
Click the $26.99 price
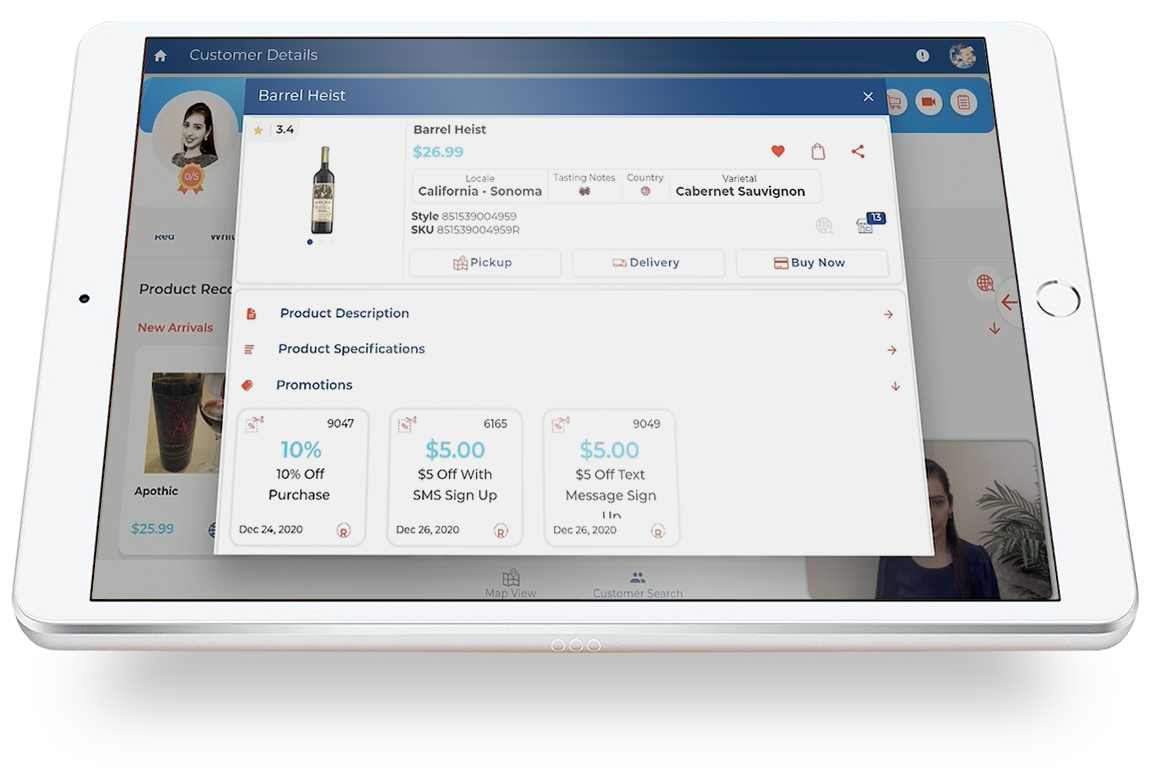click(x=438, y=152)
